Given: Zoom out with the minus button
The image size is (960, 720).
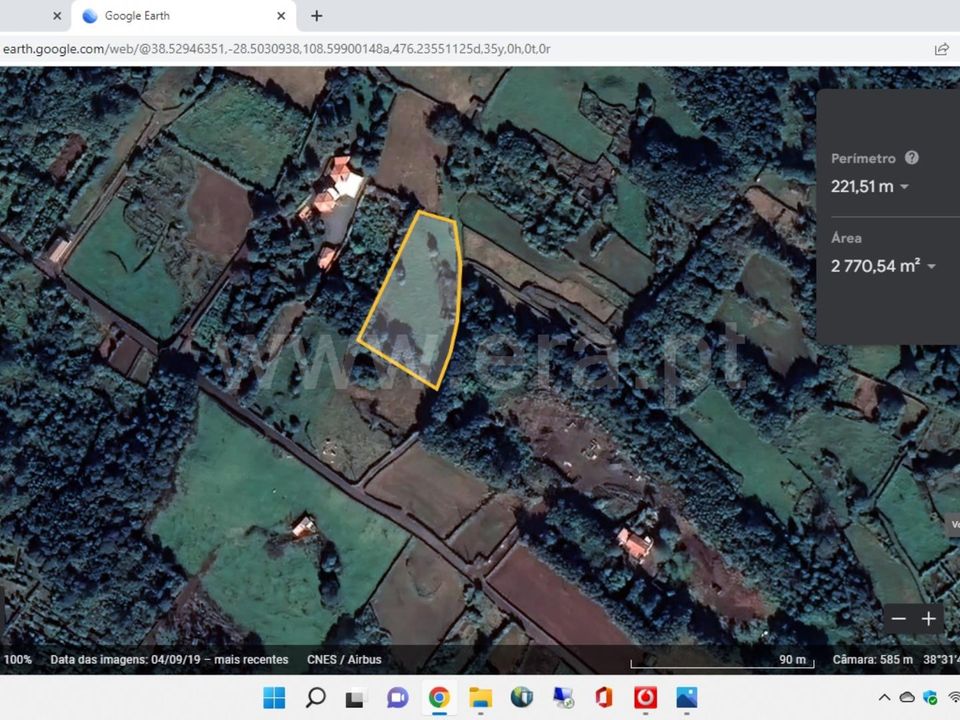Looking at the screenshot, I should pyautogui.click(x=898, y=619).
